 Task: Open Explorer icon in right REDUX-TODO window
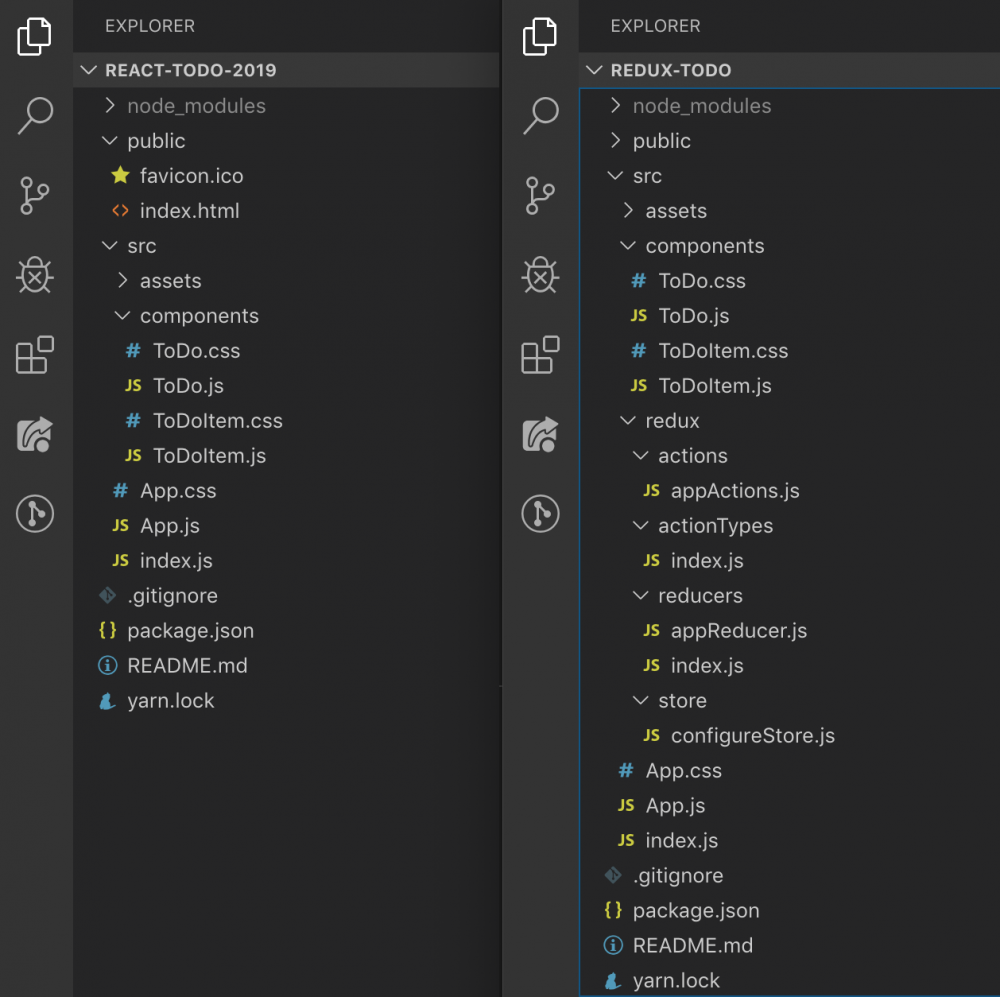point(540,36)
